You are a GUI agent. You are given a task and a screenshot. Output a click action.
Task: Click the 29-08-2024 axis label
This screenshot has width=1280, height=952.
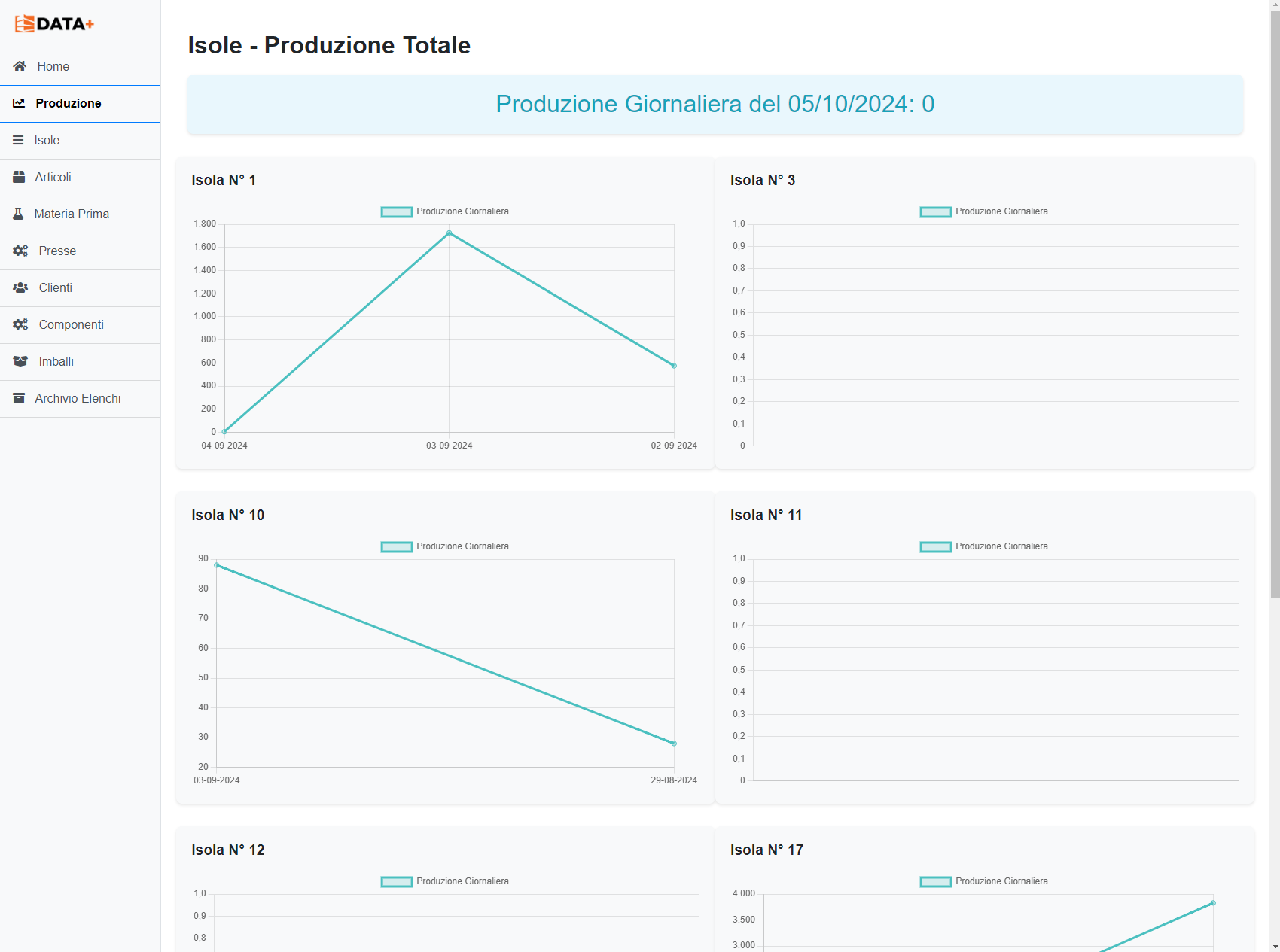(674, 780)
